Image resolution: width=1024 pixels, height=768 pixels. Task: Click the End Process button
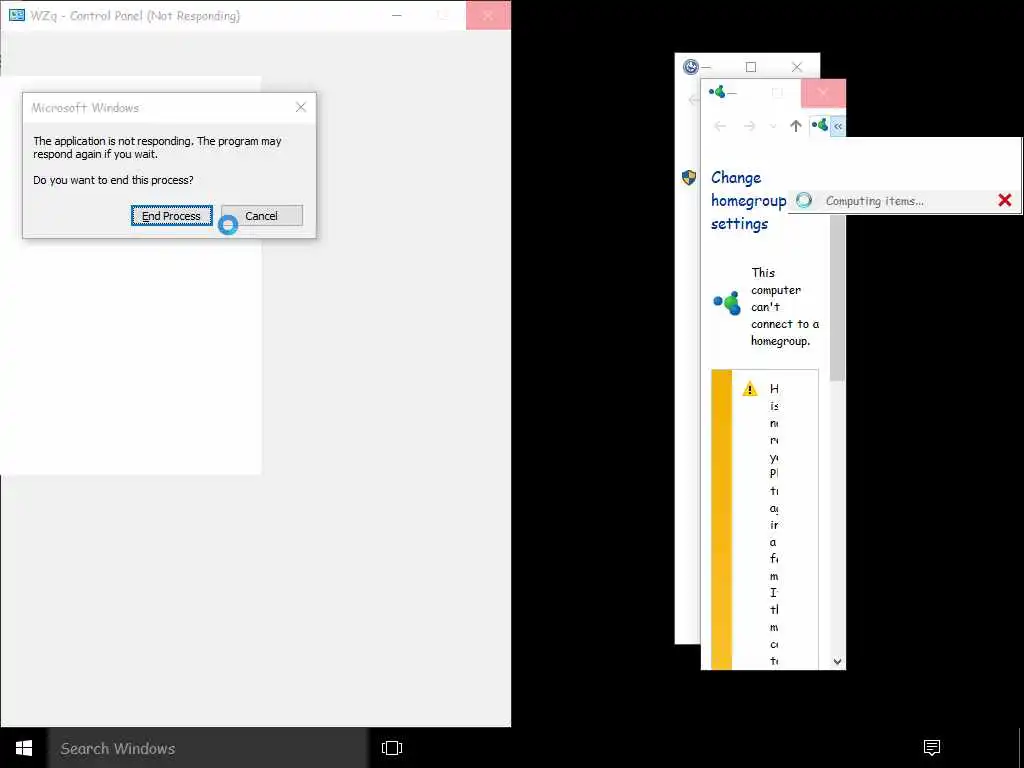point(171,216)
